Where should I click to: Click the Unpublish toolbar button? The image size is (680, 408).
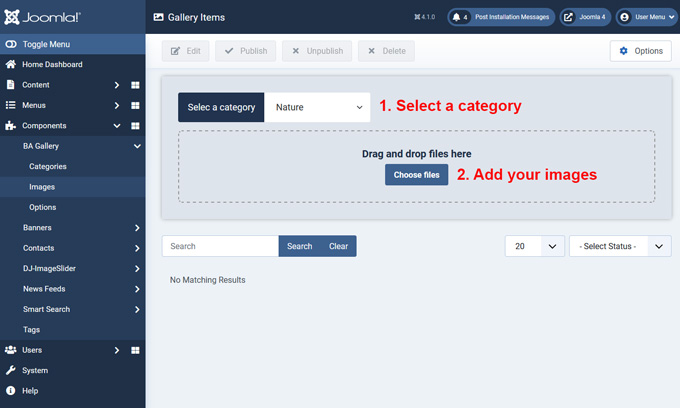coord(317,51)
